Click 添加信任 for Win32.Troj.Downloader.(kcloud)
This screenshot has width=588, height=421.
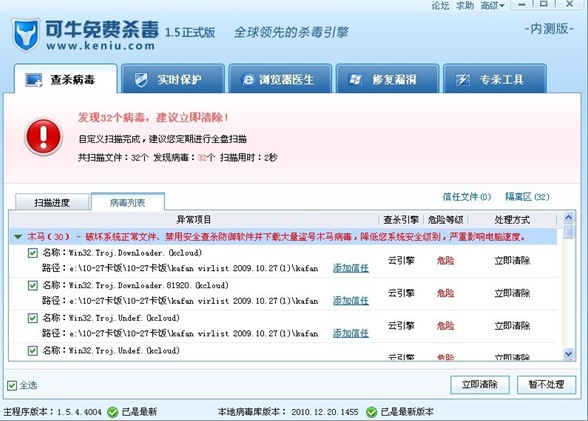[x=351, y=268]
